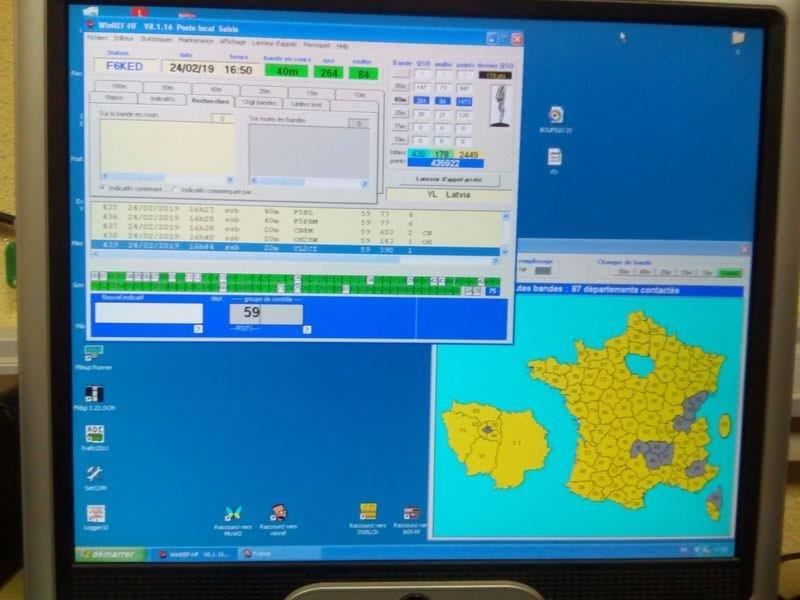Select the 'Indicatifs commençant par' radio option
The width and height of the screenshot is (800, 600).
click(175, 190)
